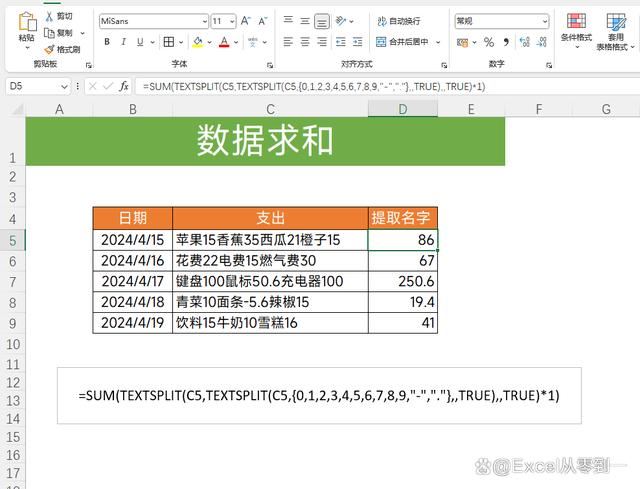Viewport: 640px width, 489px height.
Task: Toggle Wrap Text (自动换行)
Action: tap(398, 21)
